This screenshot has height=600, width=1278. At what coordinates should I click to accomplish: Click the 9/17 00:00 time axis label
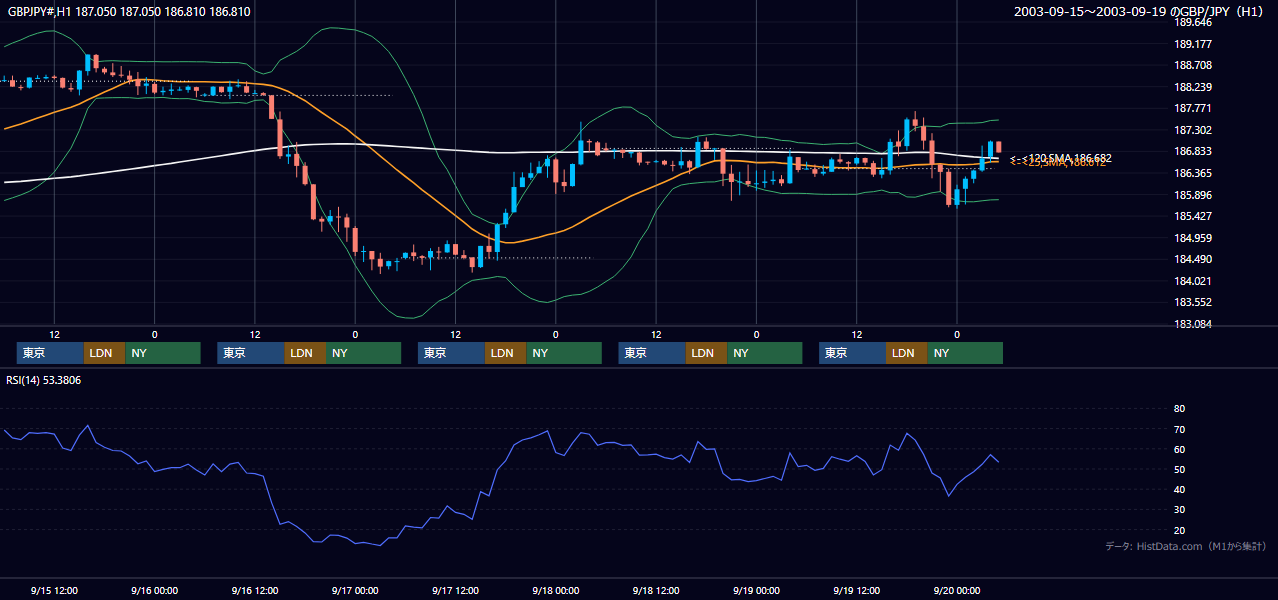coord(355,590)
